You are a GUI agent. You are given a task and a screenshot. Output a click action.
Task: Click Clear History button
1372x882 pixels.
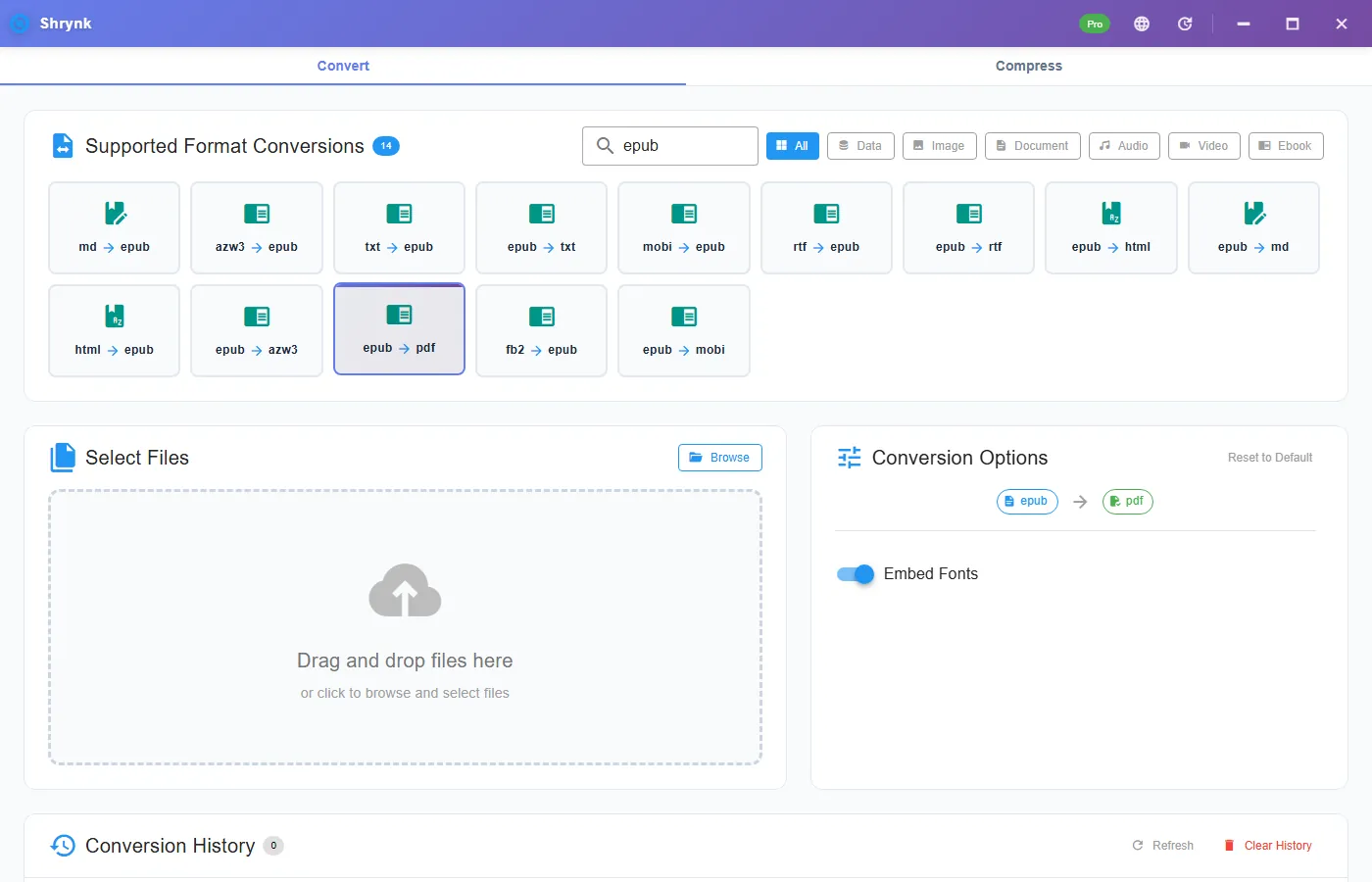[1268, 846]
